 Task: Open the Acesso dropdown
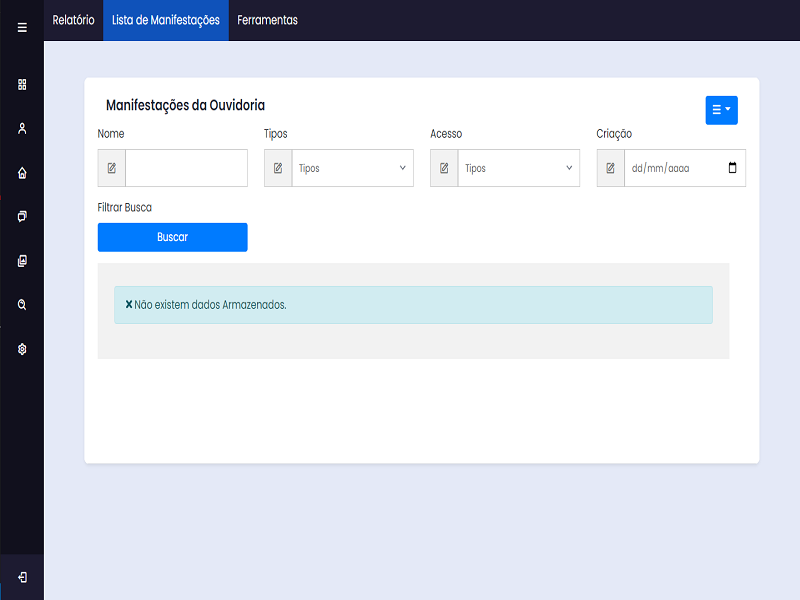point(518,168)
